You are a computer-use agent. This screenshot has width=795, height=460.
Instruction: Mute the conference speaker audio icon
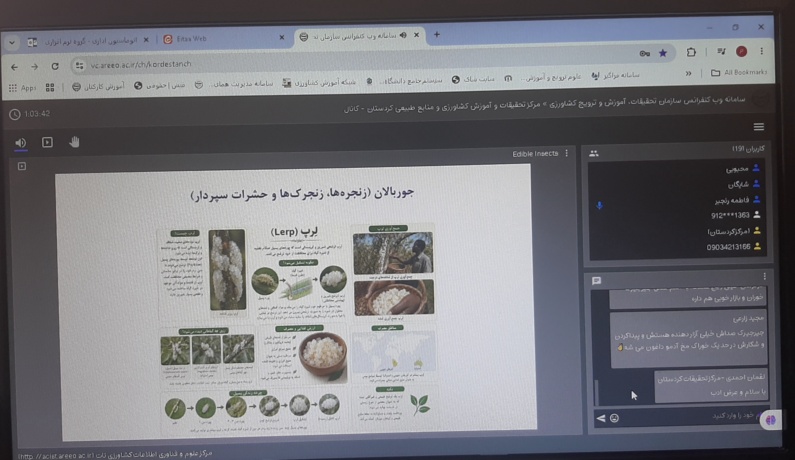pyautogui.click(x=20, y=143)
